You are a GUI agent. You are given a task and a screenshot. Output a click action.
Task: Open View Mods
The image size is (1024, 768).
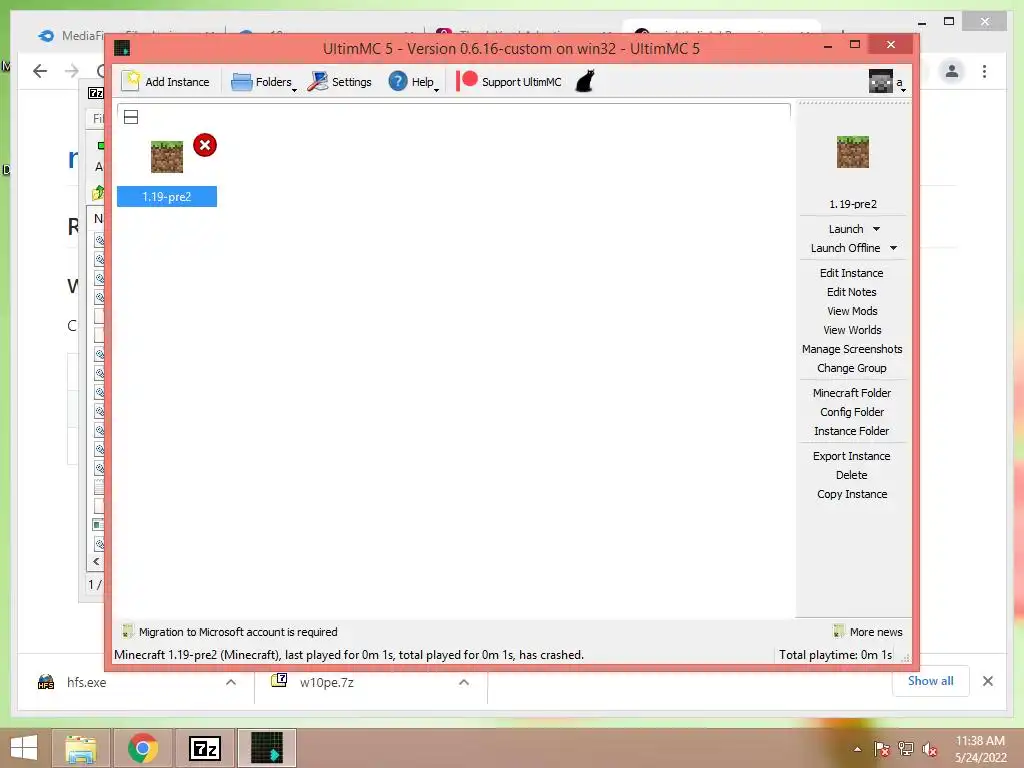tap(852, 311)
